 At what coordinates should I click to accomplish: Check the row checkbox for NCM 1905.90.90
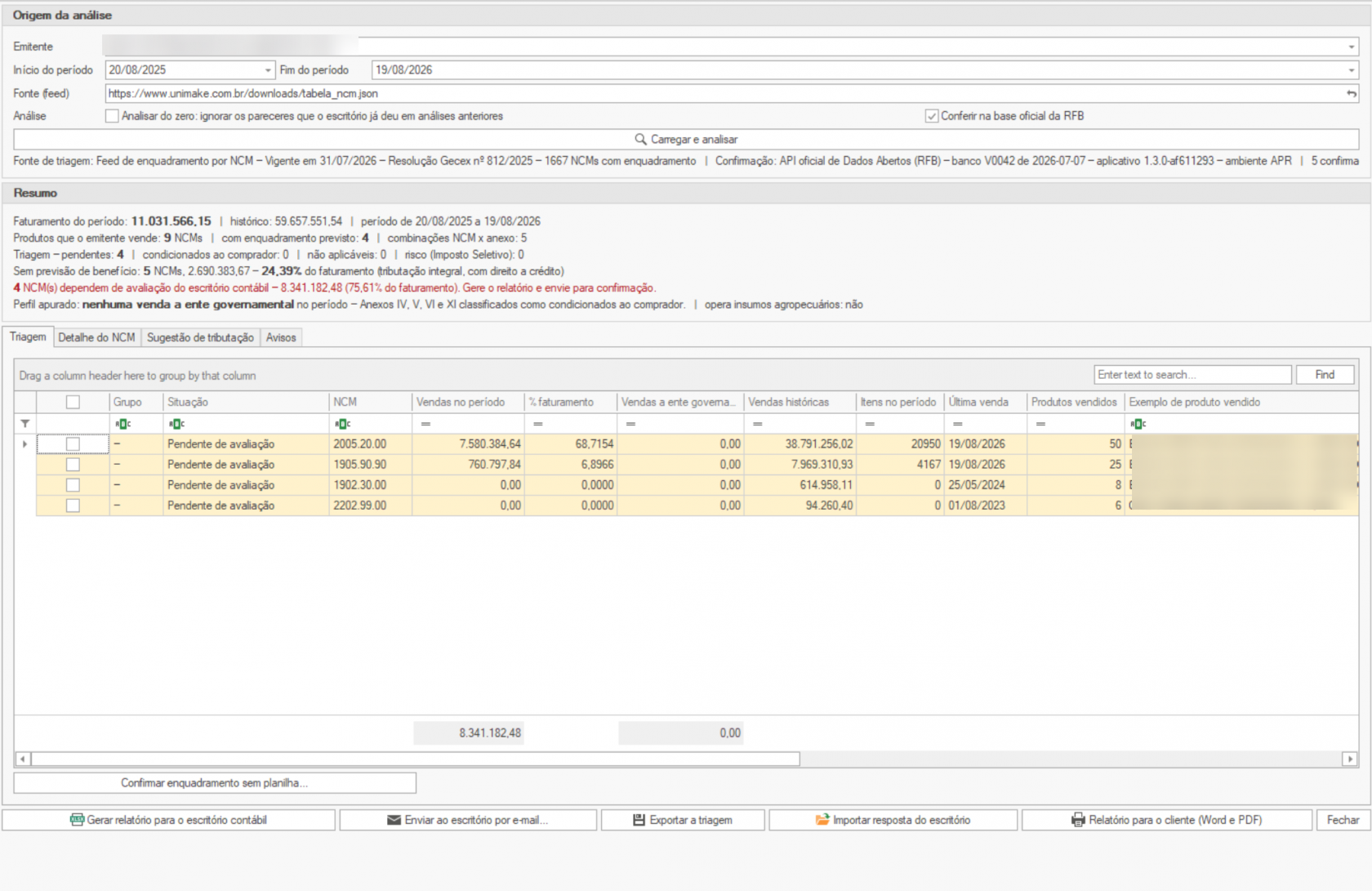tap(73, 465)
